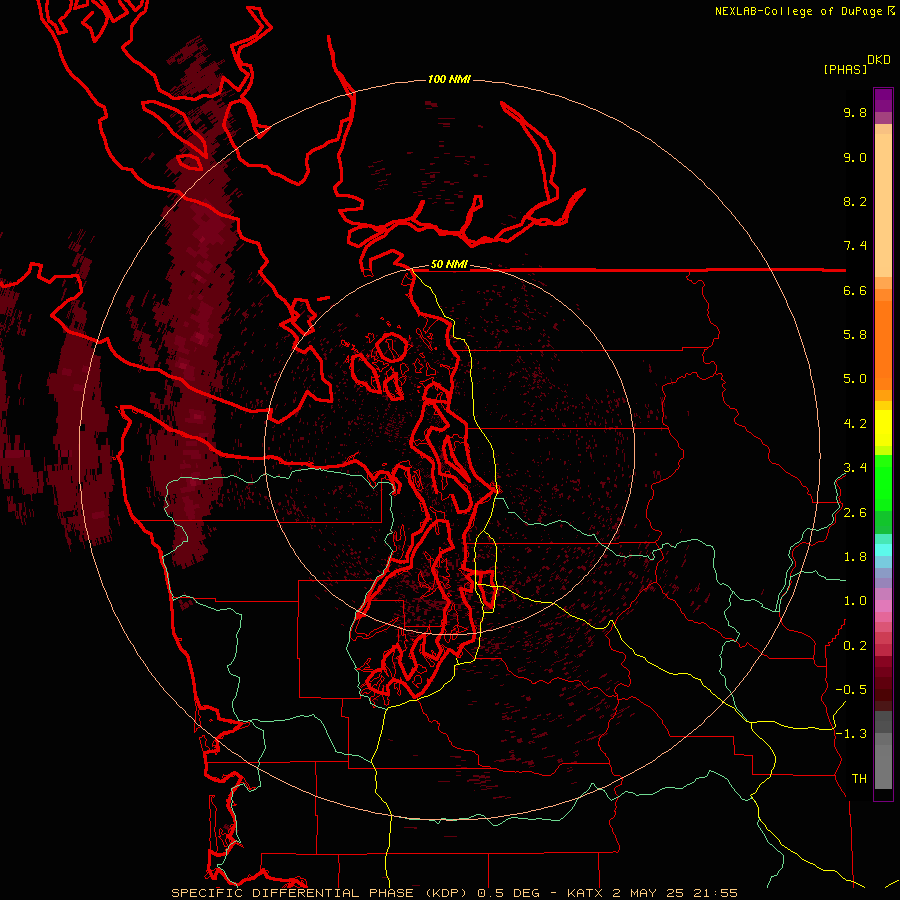Click the 8.2 scale value

click(855, 201)
